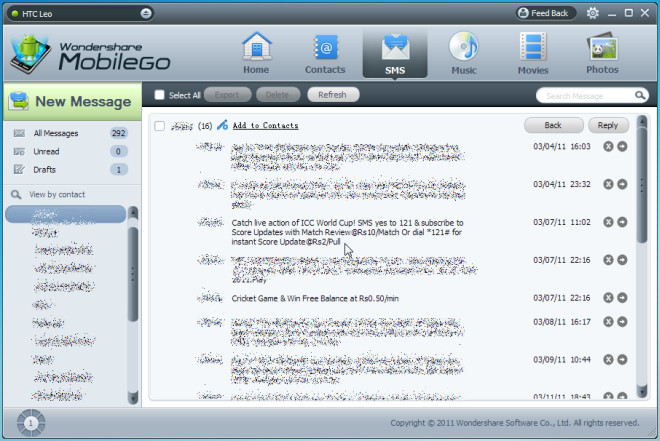Delete the Cricket Game message
Screen dimensions: 660x441
click(x=608, y=298)
